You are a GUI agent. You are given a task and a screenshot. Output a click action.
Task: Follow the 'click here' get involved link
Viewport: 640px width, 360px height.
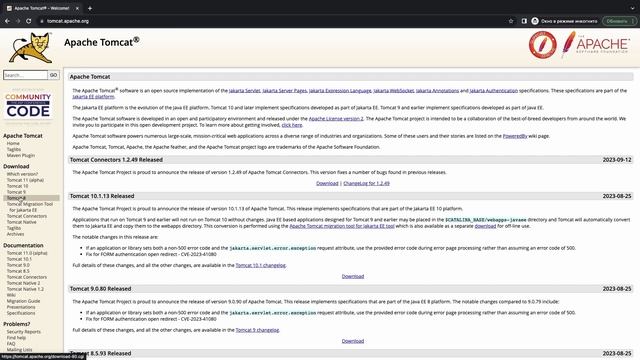292,125
